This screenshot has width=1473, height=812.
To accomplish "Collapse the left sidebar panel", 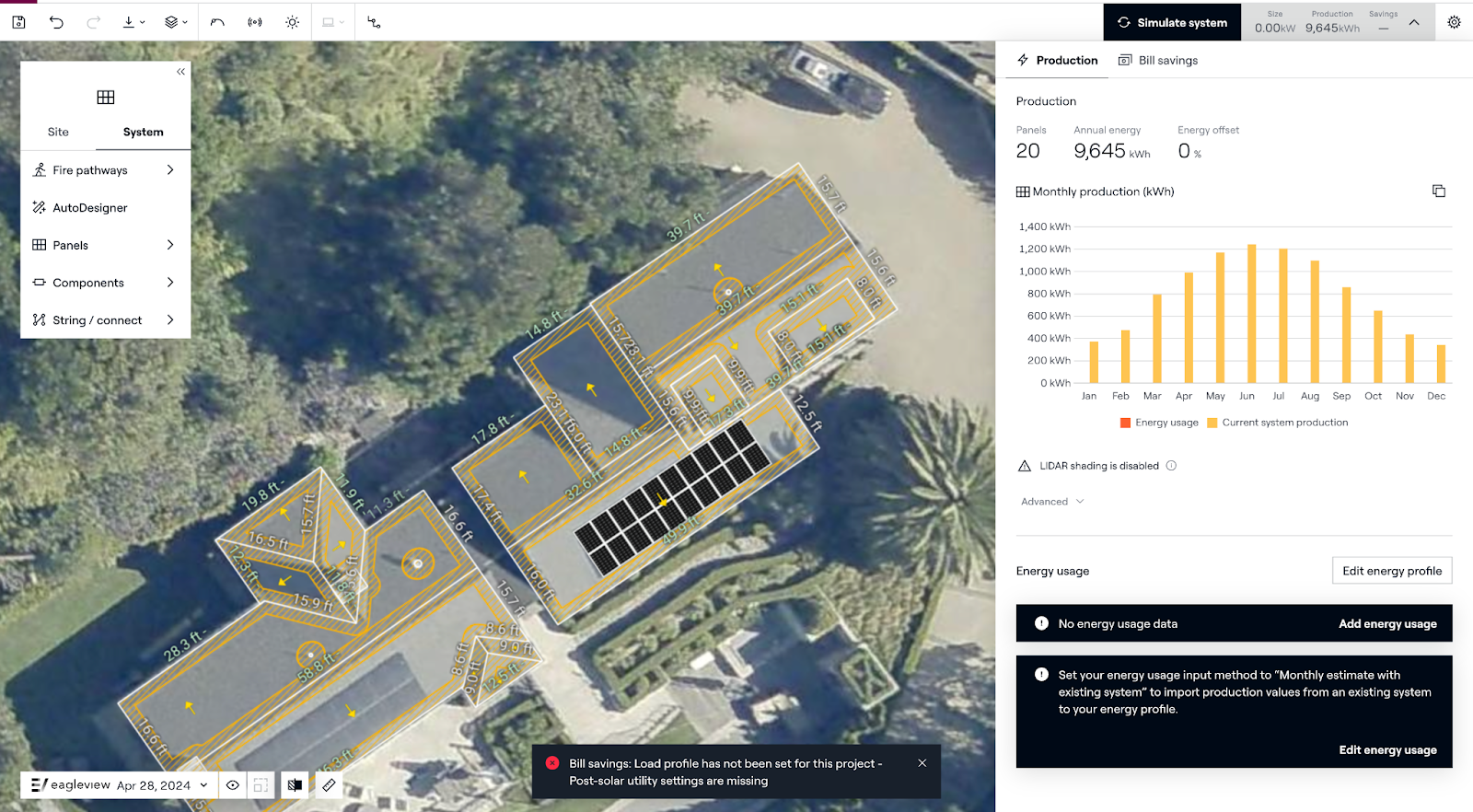I will point(180,72).
